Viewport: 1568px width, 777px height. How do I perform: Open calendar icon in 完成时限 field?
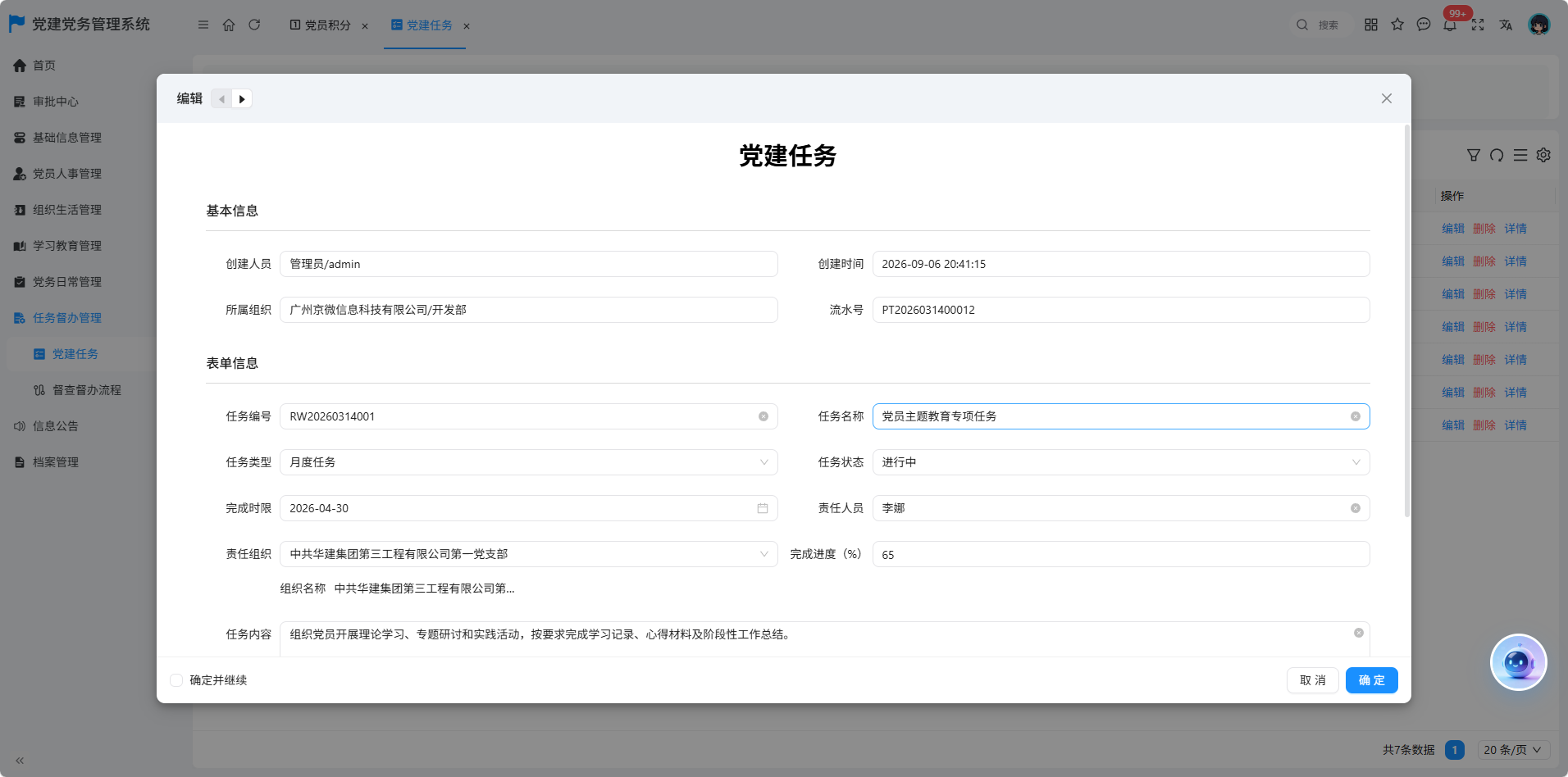[763, 508]
